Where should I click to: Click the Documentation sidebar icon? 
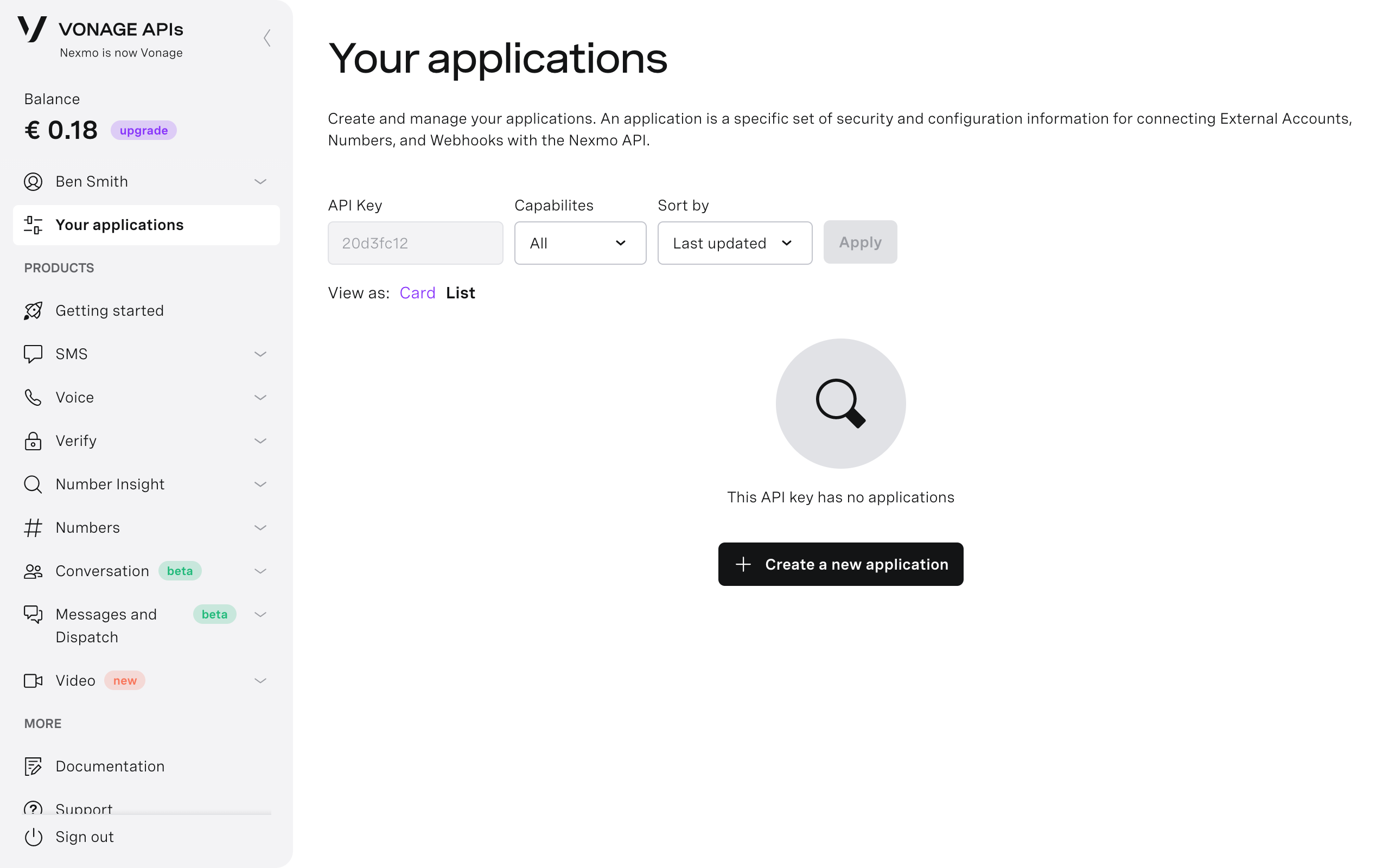33,766
